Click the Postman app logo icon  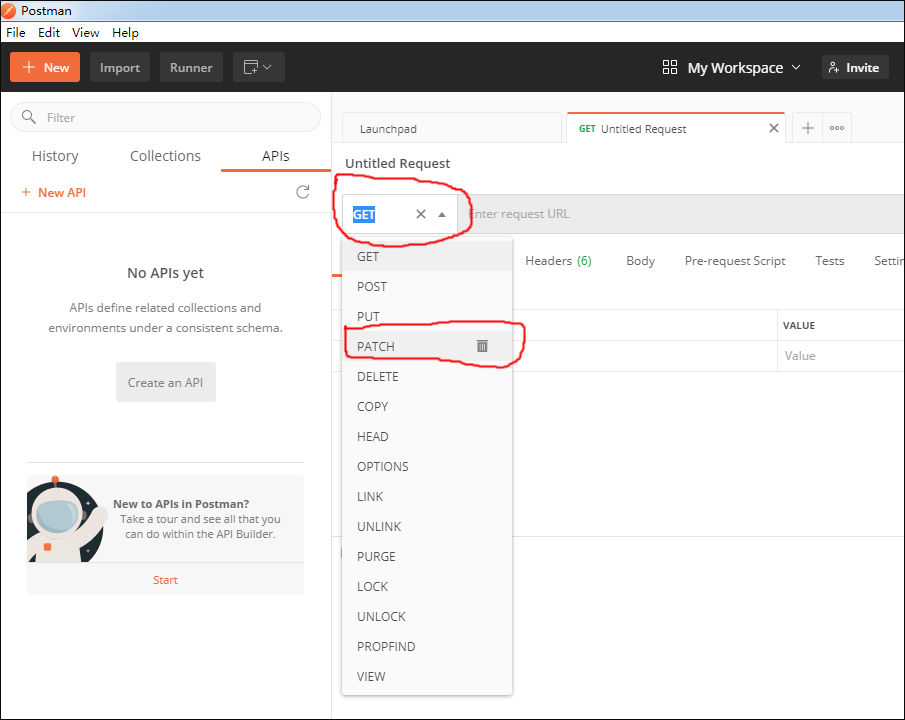(9, 10)
